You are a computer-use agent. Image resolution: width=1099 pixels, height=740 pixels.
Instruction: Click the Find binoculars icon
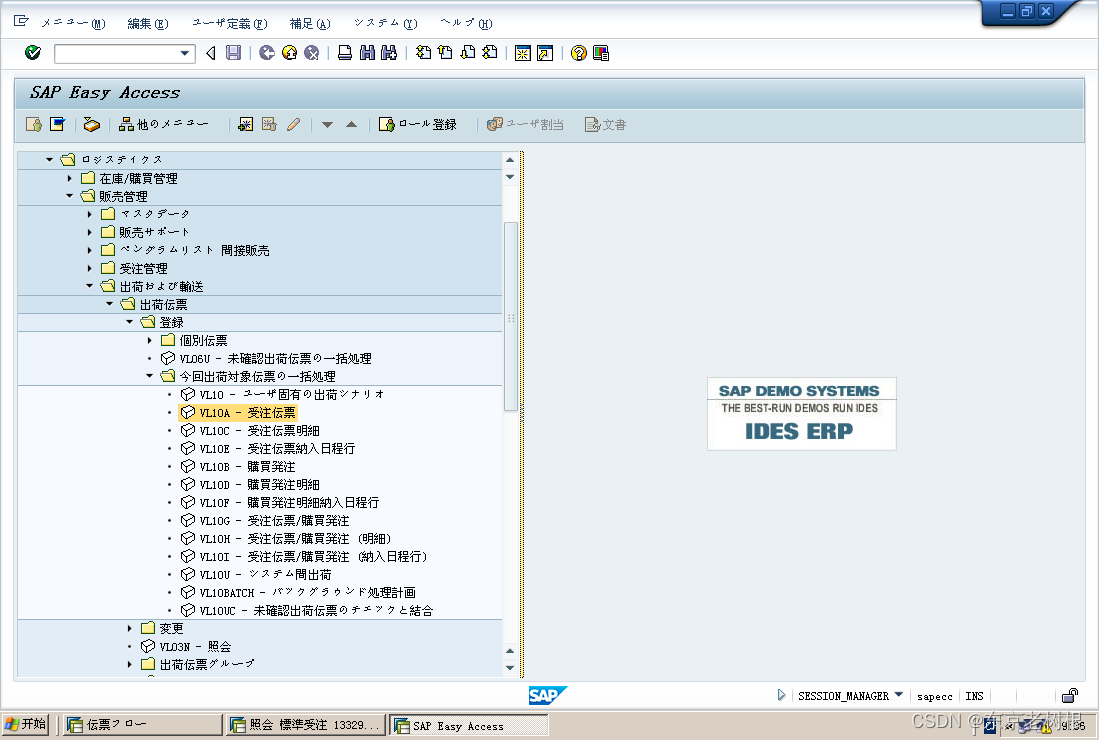[x=367, y=53]
